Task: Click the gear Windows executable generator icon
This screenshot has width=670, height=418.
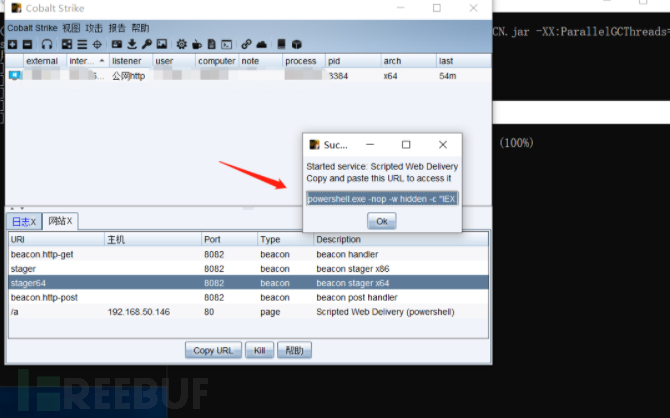Action: pyautogui.click(x=182, y=44)
